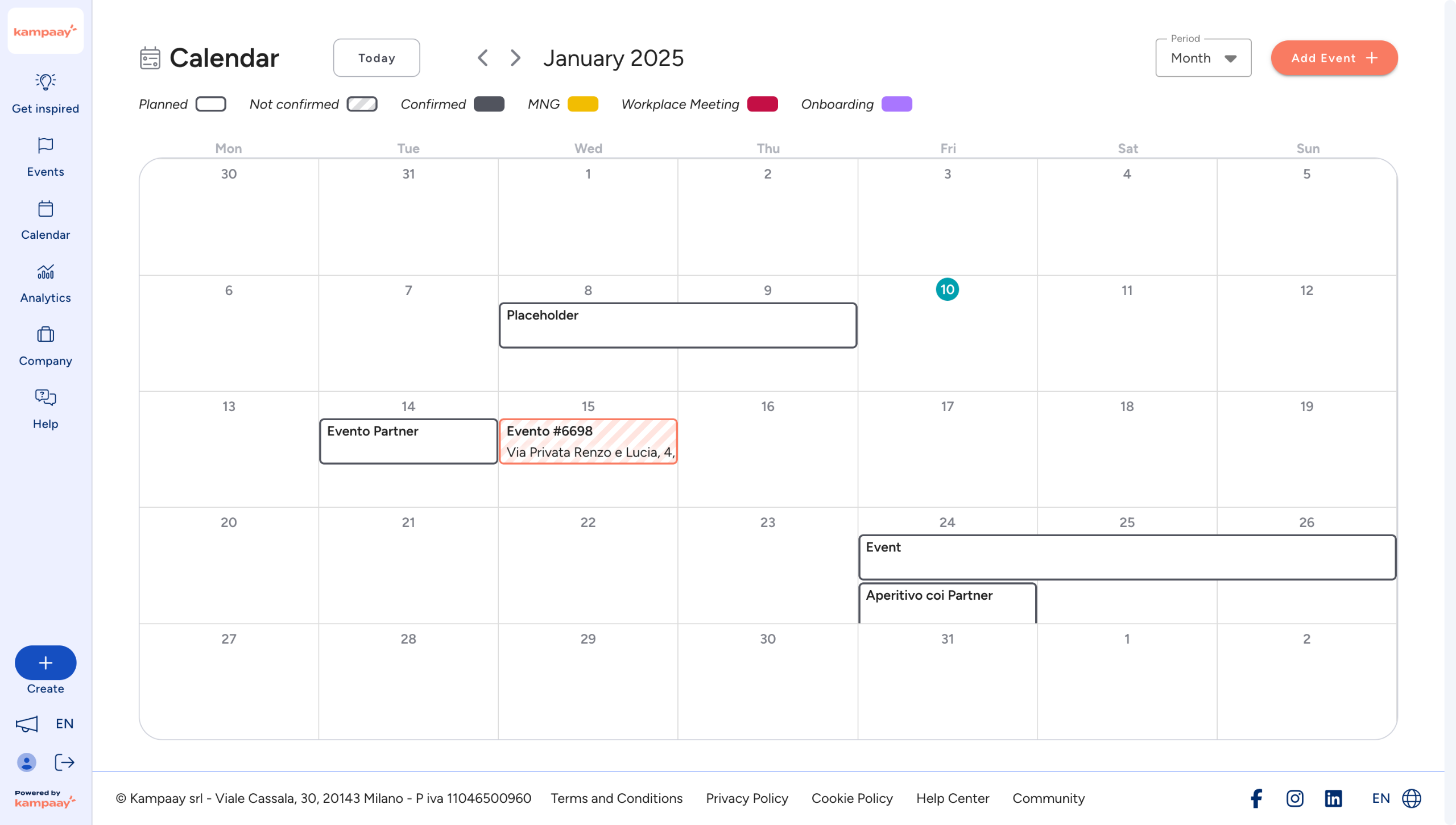The width and height of the screenshot is (1456, 825).
Task: Expand the Period Month dropdown
Action: [1203, 58]
